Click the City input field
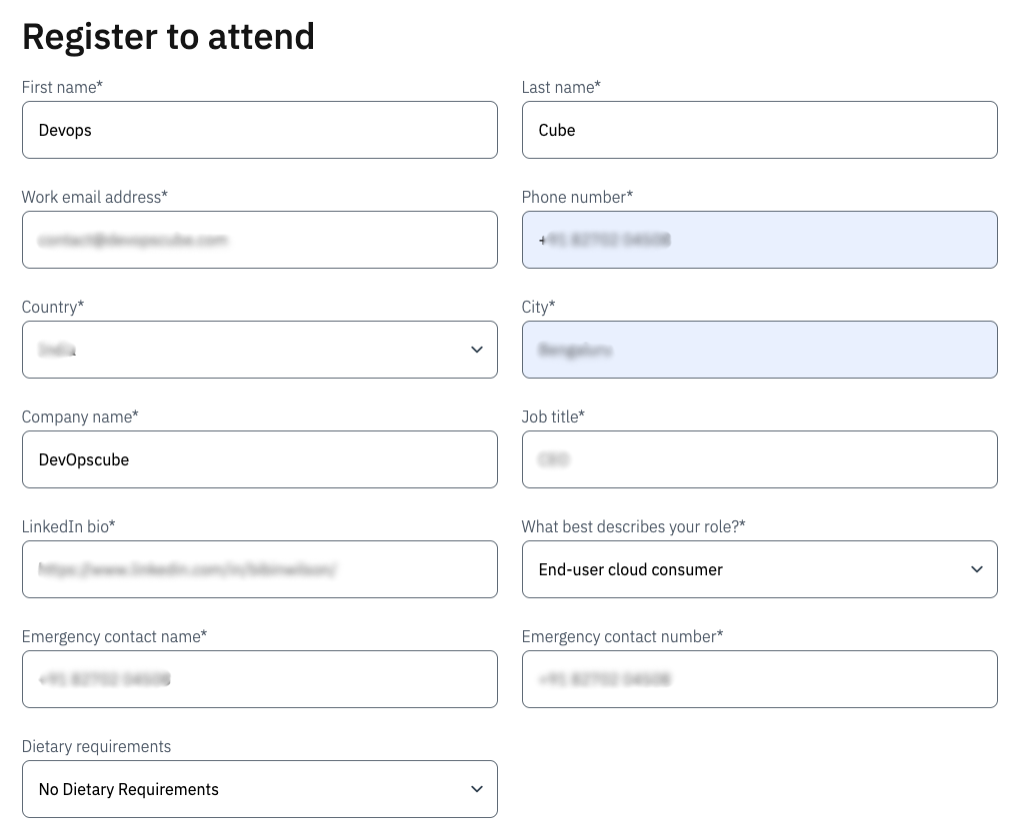This screenshot has width=1016, height=835. 760,349
